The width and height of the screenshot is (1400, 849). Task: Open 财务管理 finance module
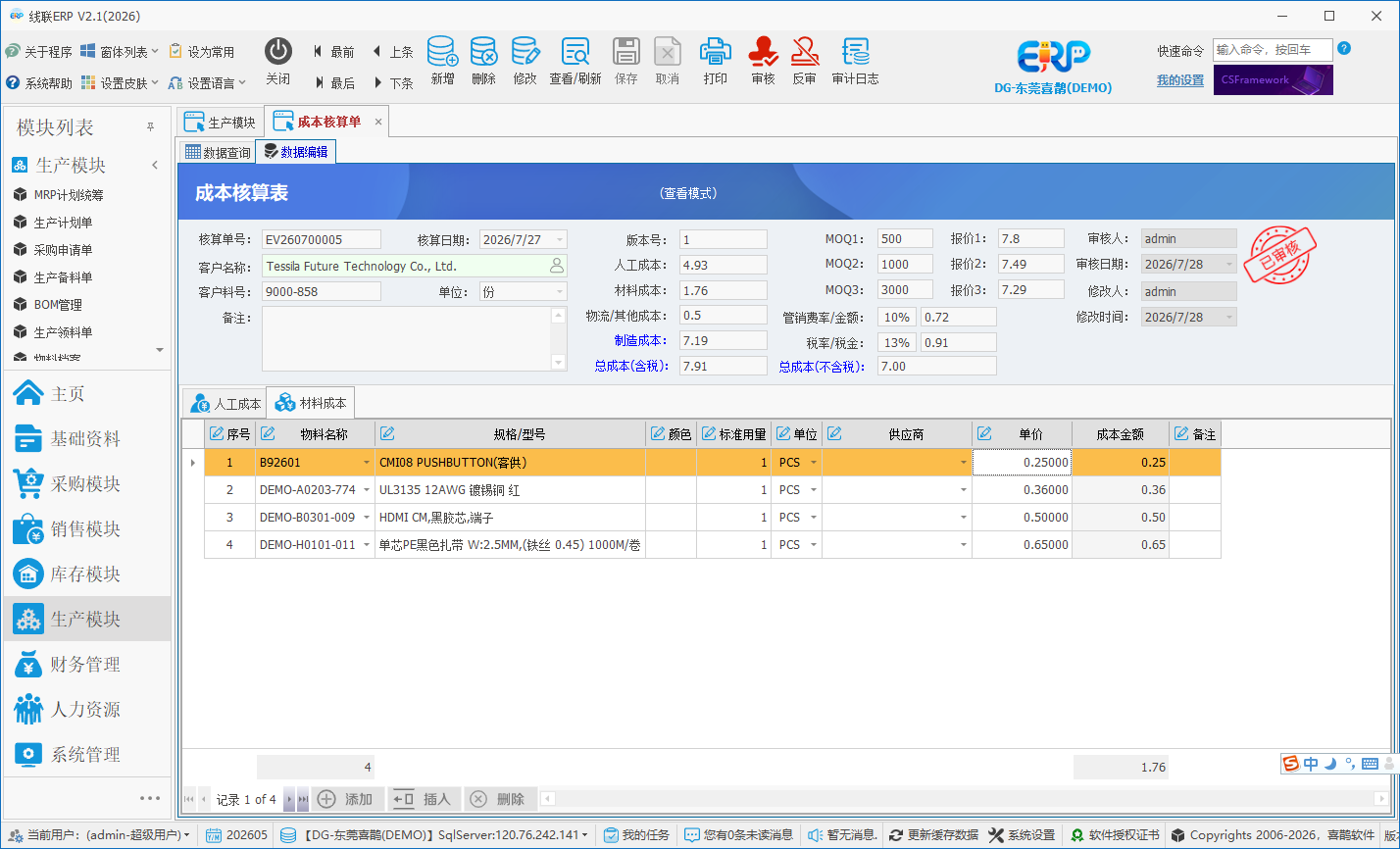[x=86, y=665]
